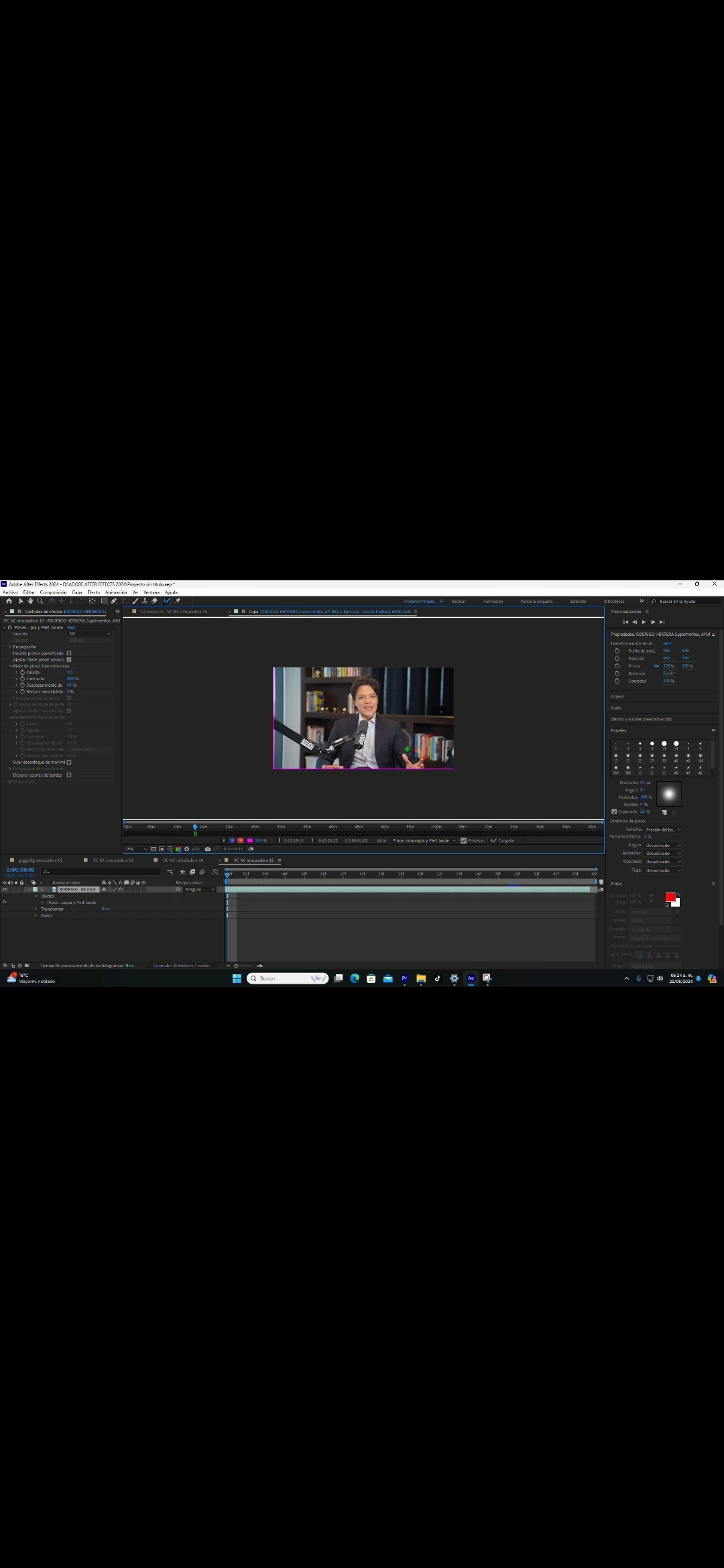Image resolution: width=724 pixels, height=1568 pixels.
Task: Toggle the alpha boundary overlay button in viewer
Action: coord(233,840)
